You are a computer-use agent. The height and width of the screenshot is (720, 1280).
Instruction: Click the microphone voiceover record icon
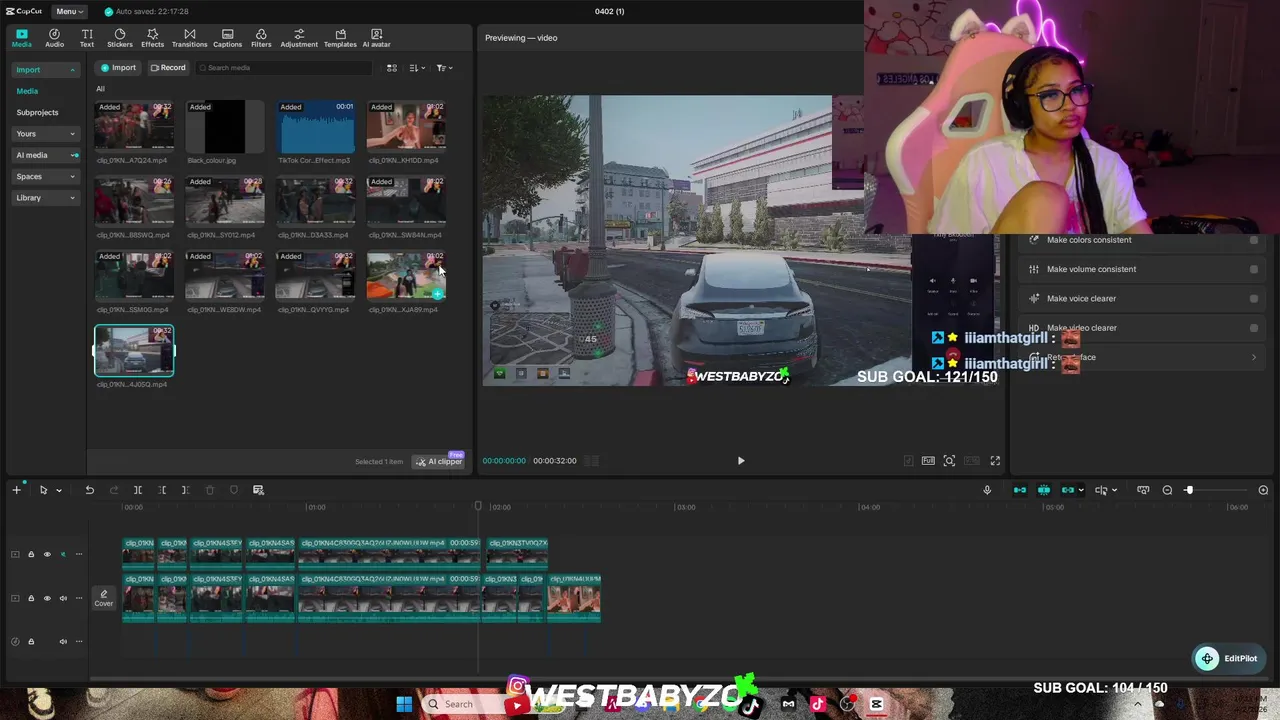click(987, 490)
